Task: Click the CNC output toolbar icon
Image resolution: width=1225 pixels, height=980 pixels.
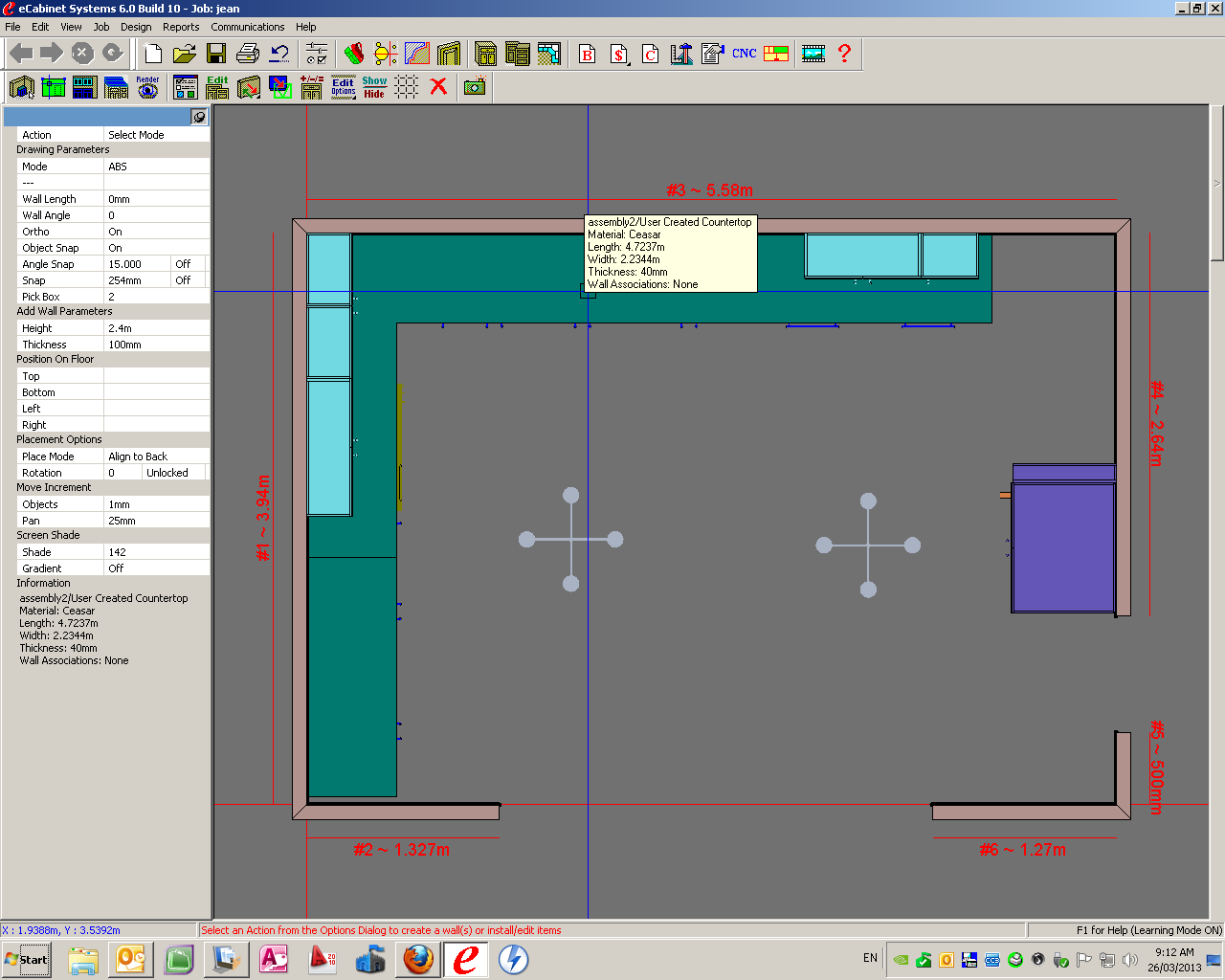Action: coord(744,54)
